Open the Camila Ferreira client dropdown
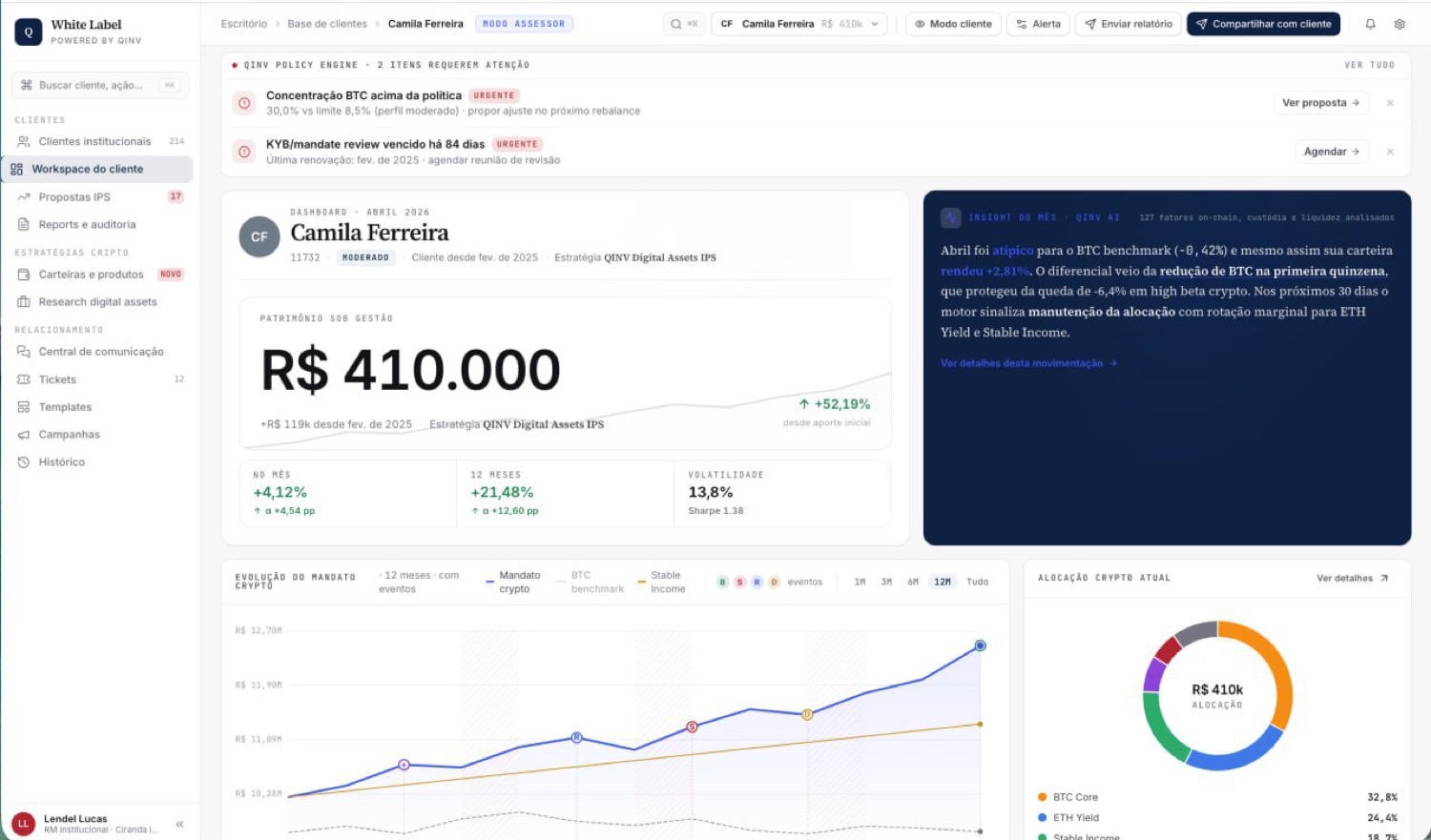1431x840 pixels. point(799,24)
